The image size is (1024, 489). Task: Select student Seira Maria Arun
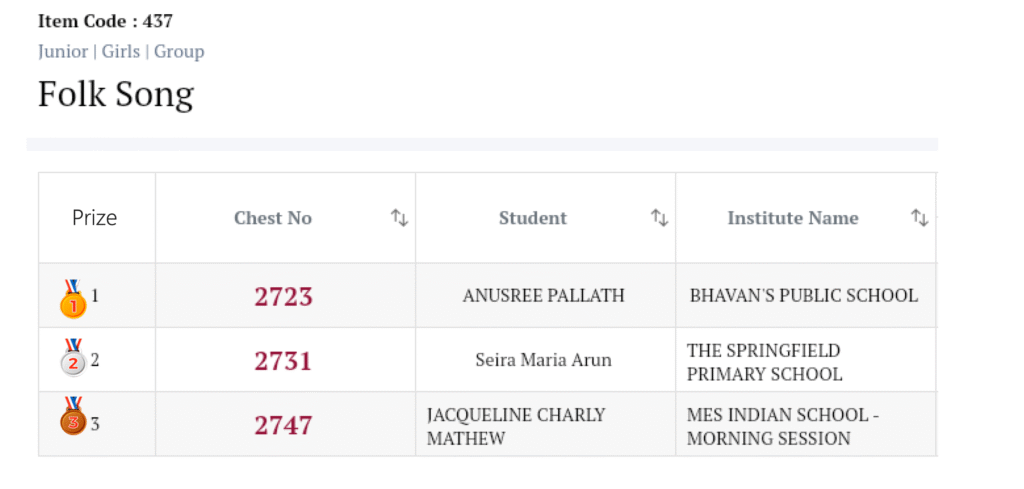(x=544, y=360)
